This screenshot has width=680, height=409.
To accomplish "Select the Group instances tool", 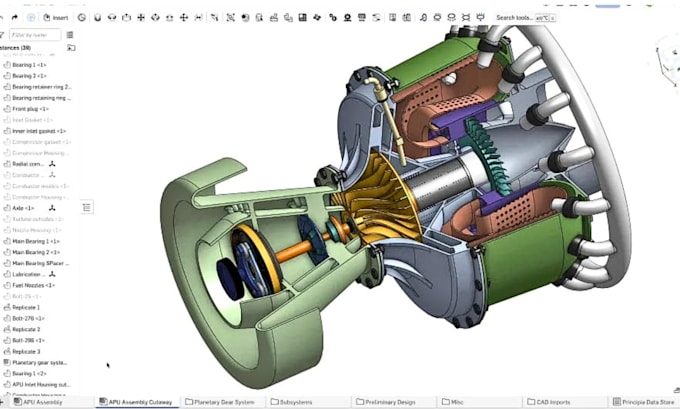I will coord(230,17).
